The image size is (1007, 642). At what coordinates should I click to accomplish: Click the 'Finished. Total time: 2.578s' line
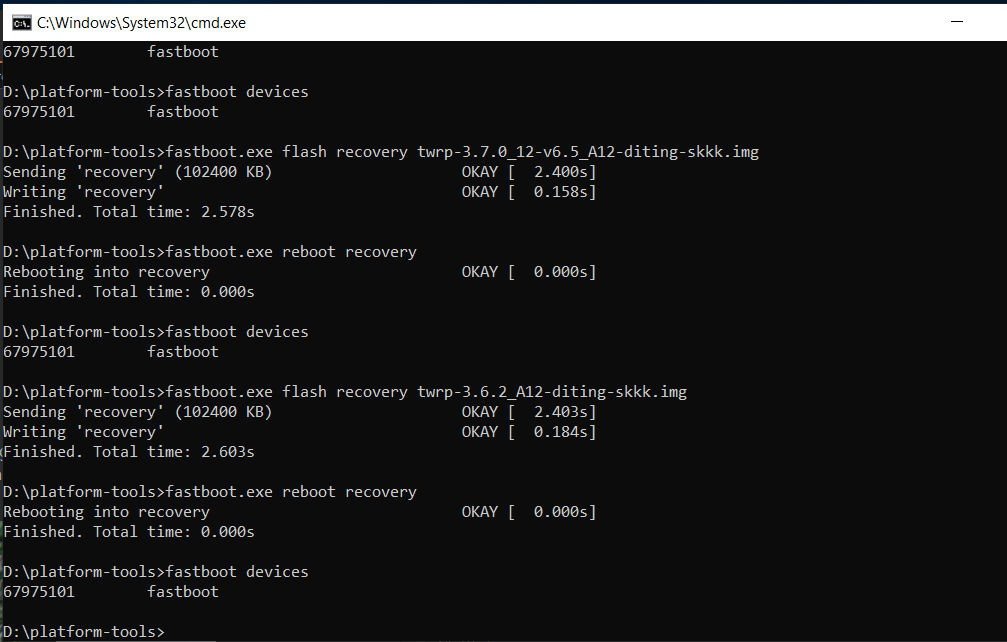click(x=129, y=212)
